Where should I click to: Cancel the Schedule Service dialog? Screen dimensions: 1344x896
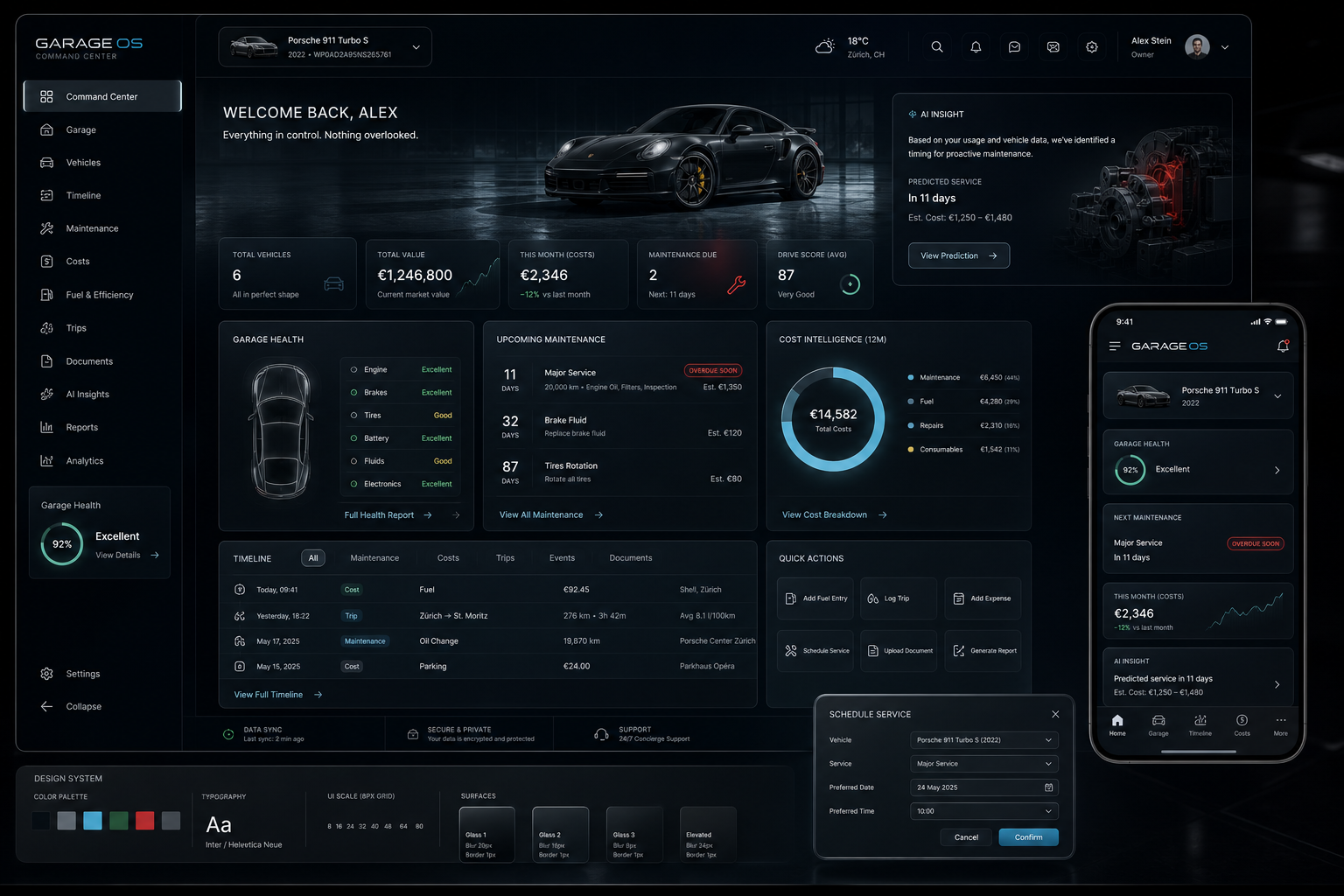(966, 837)
